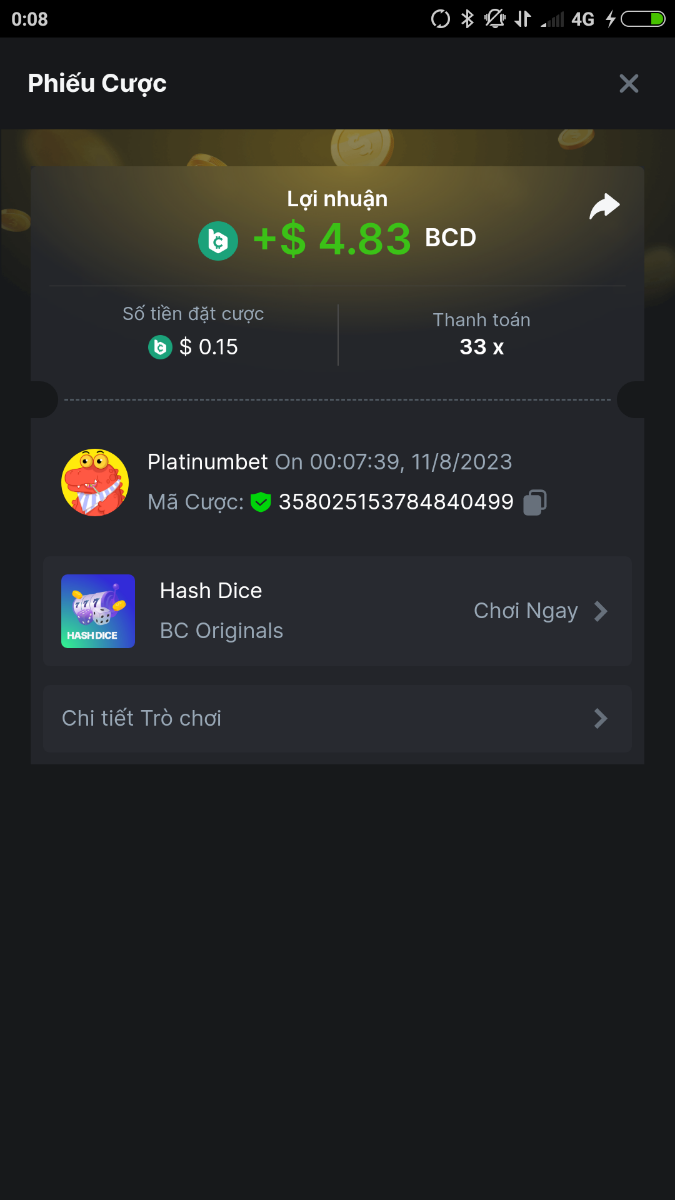Tap the Hash Dice title text
The width and height of the screenshot is (675, 1200).
pyautogui.click(x=211, y=591)
